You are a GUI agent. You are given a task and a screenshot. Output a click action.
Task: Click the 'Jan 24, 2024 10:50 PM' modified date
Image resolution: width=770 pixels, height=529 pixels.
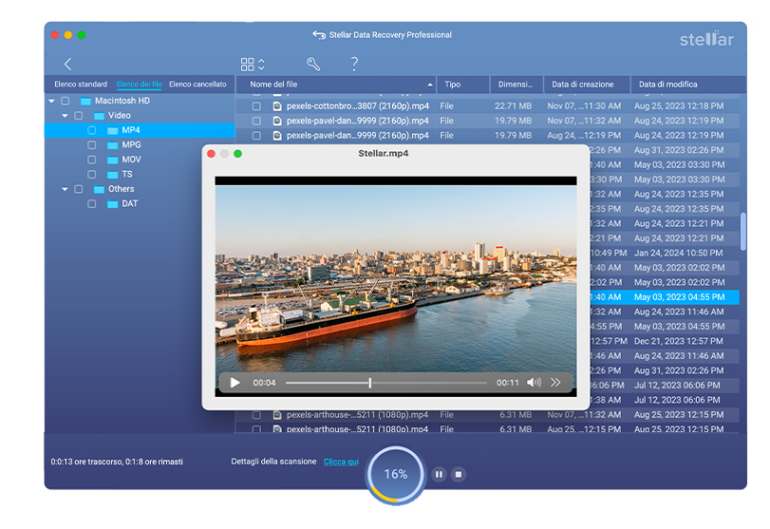click(x=678, y=253)
